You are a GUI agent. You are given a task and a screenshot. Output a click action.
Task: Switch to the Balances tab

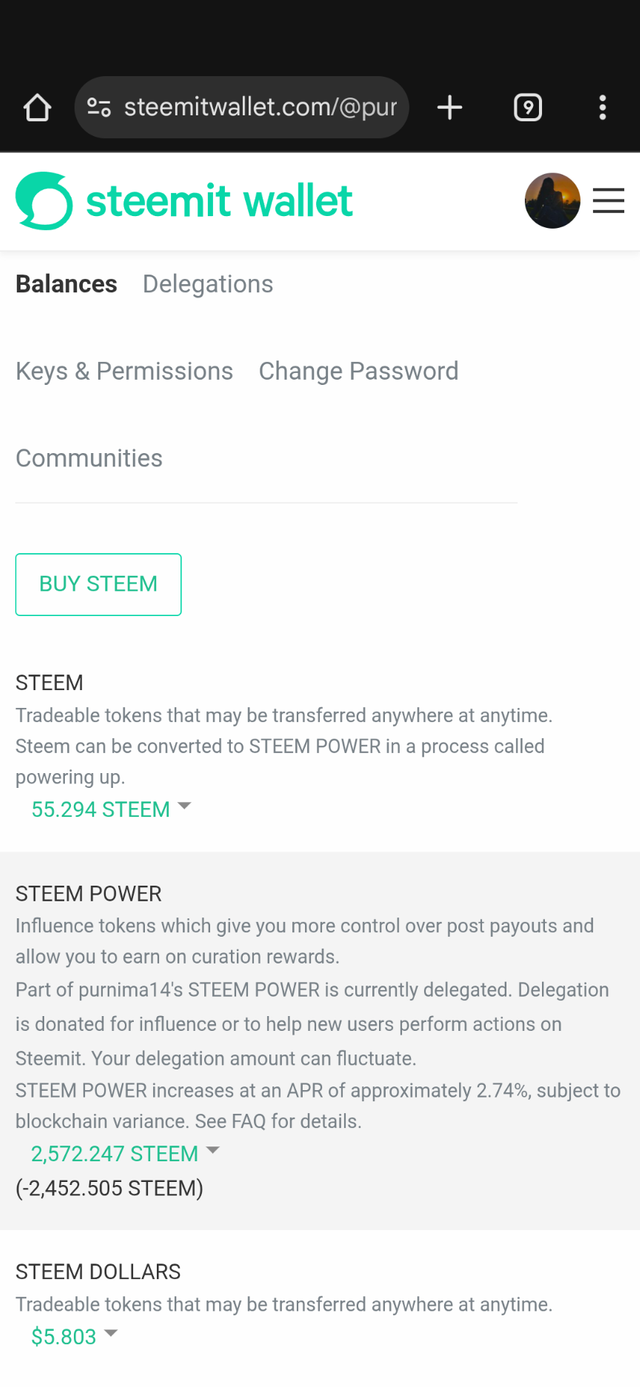tap(66, 284)
